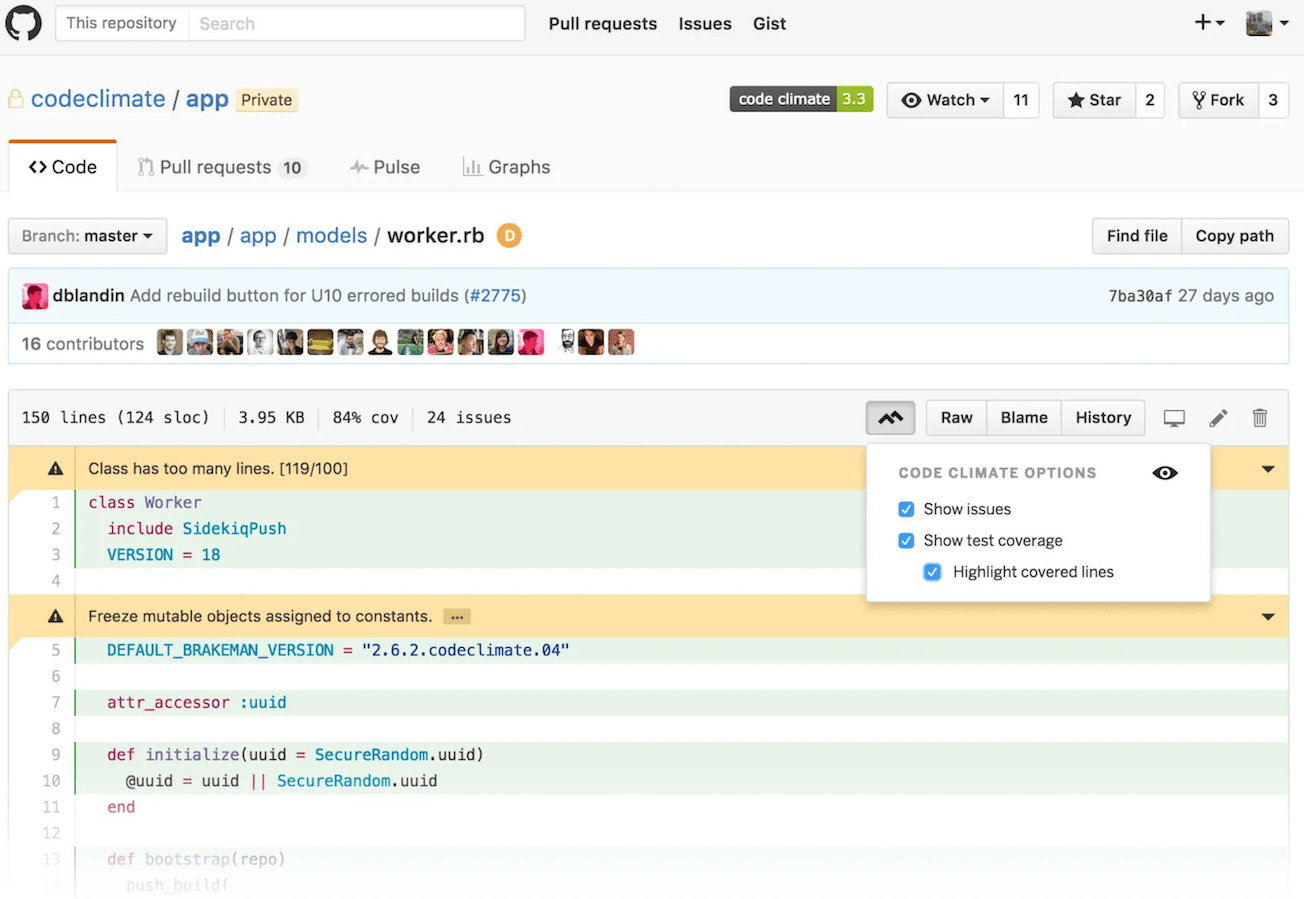Toggle Highlight covered lines

932,572
